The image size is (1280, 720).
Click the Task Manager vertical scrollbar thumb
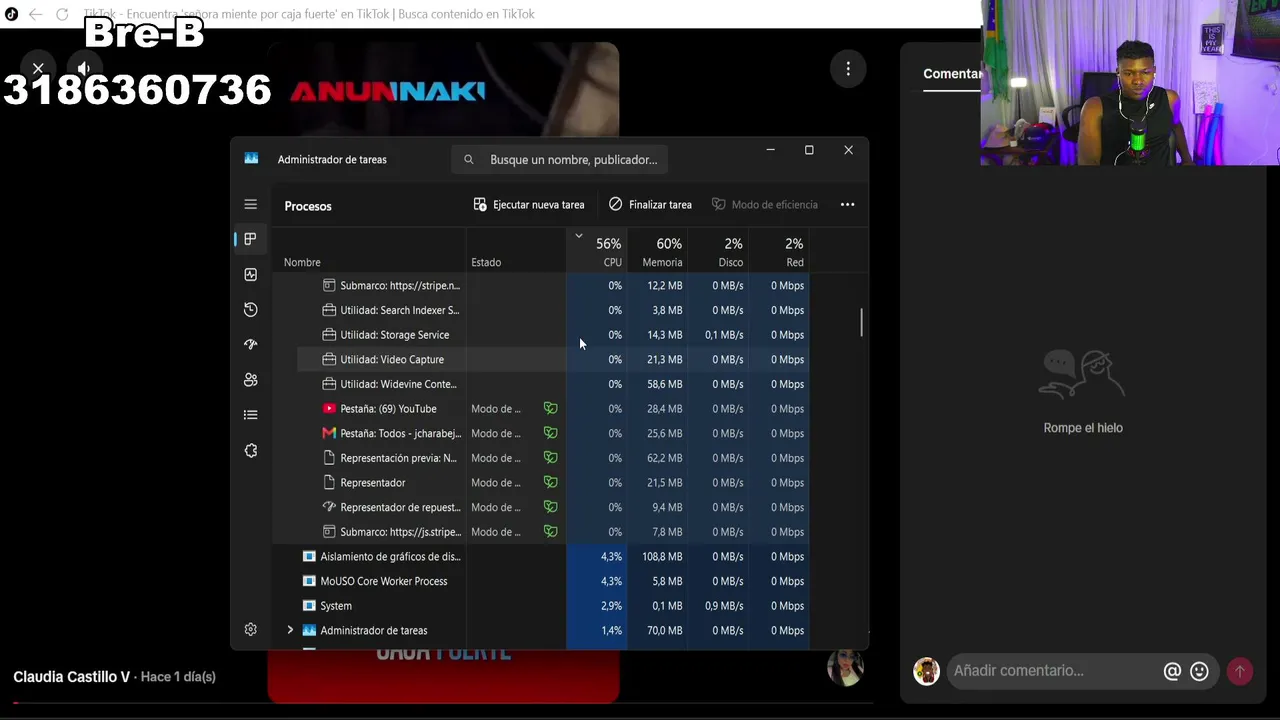(x=861, y=322)
